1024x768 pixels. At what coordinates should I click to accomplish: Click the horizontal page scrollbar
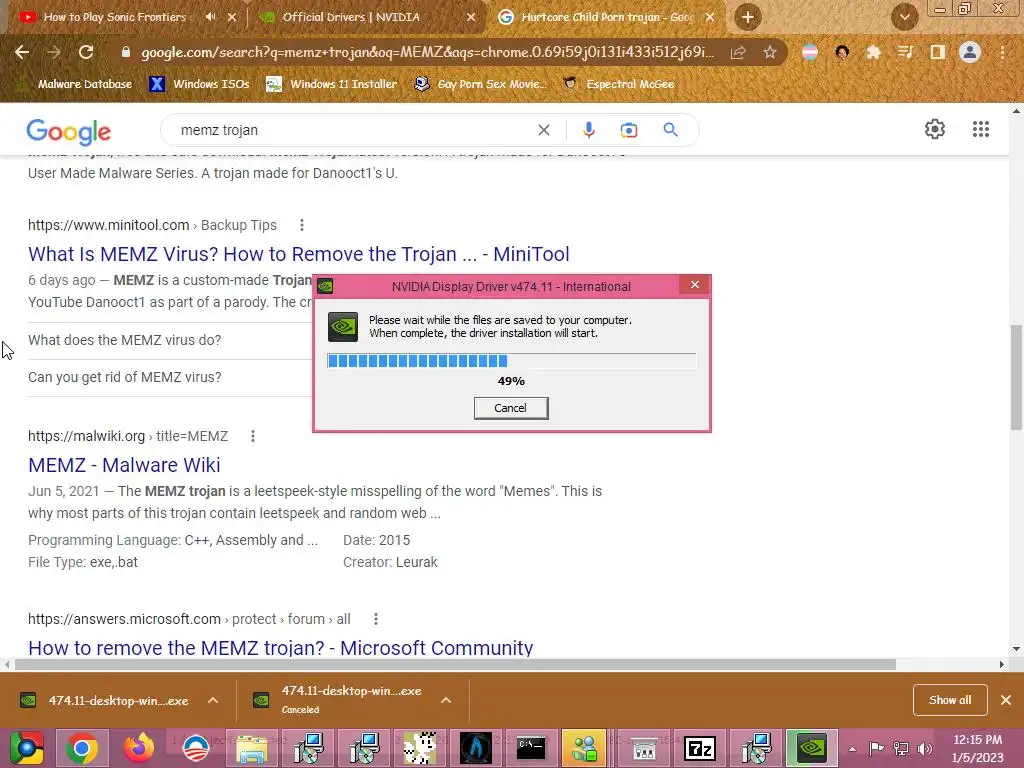pyautogui.click(x=455, y=664)
